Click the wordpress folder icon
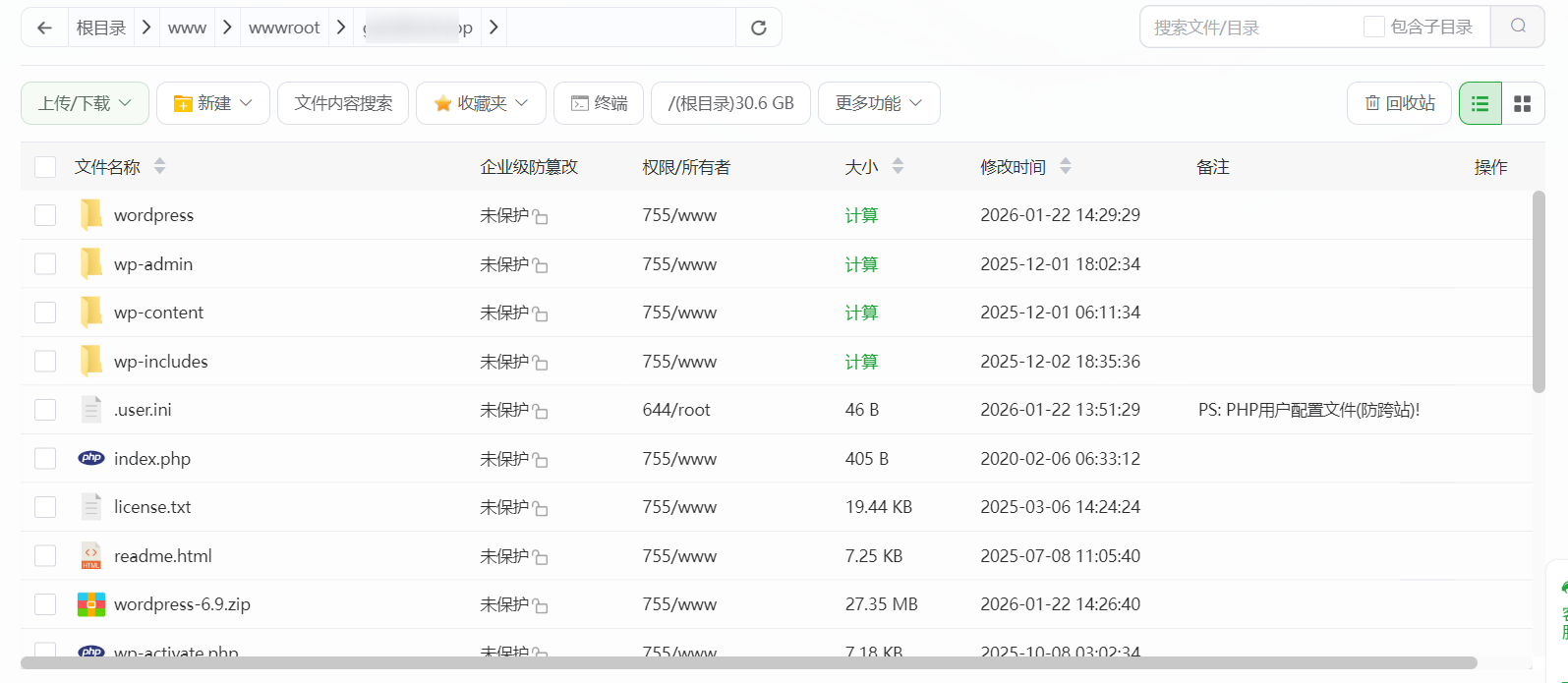1568x683 pixels. click(x=91, y=214)
